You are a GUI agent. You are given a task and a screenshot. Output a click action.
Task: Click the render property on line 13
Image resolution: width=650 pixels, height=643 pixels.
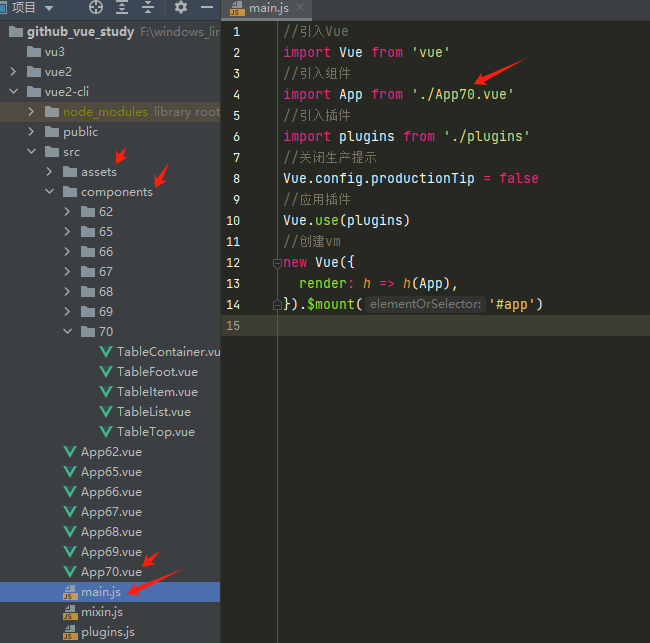coord(322,283)
